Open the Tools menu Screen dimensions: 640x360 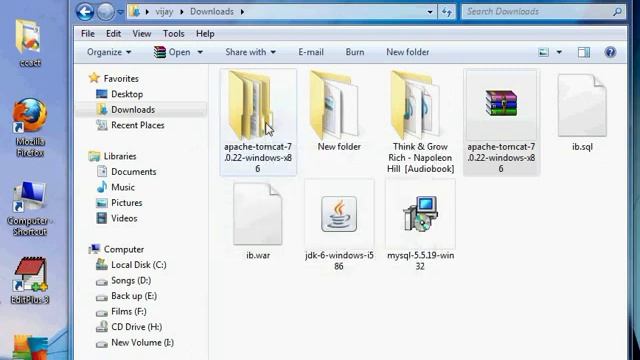[173, 33]
